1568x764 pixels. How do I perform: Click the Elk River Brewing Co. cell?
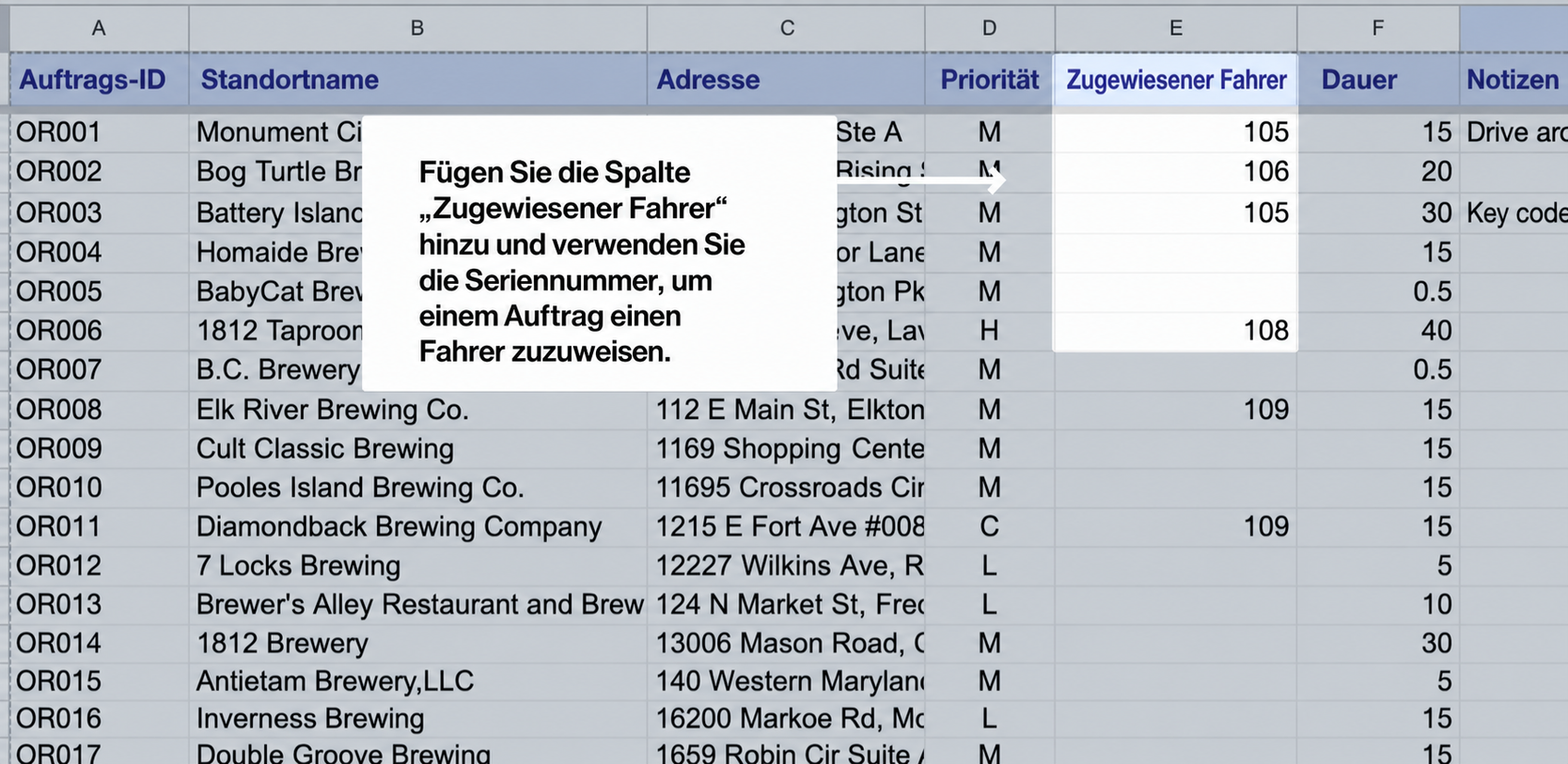point(417,410)
